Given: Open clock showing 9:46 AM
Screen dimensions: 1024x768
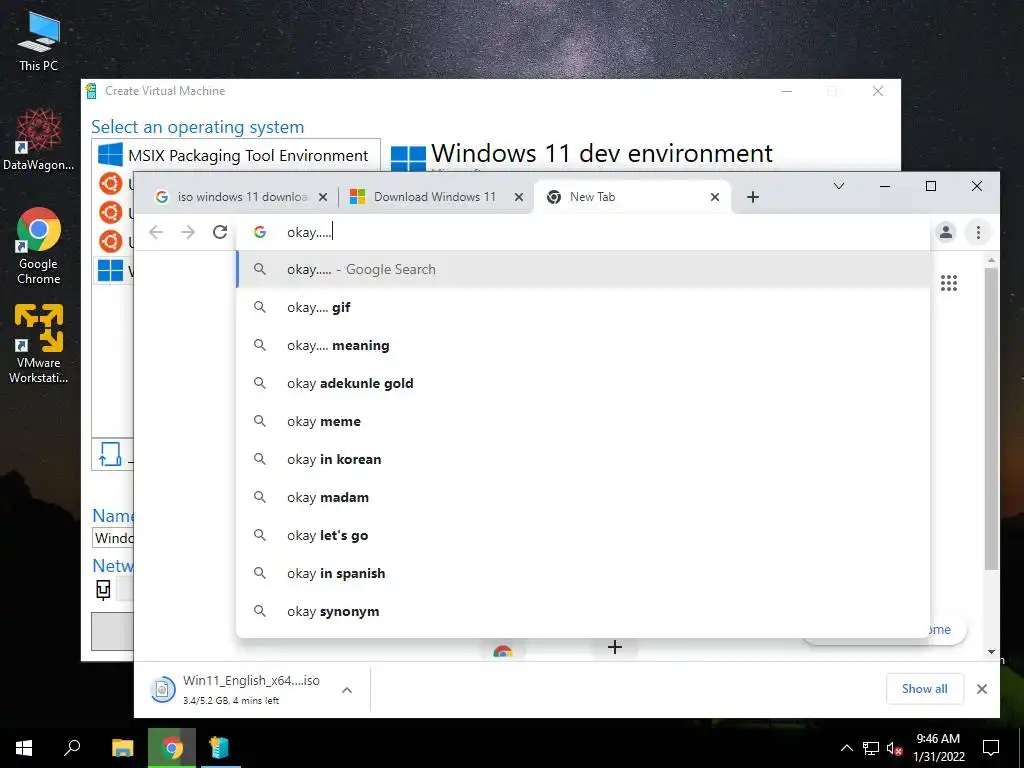Looking at the screenshot, I should (938, 748).
